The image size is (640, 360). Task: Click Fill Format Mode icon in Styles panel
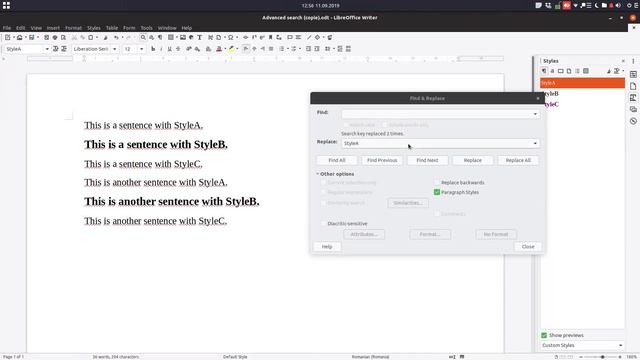point(609,71)
